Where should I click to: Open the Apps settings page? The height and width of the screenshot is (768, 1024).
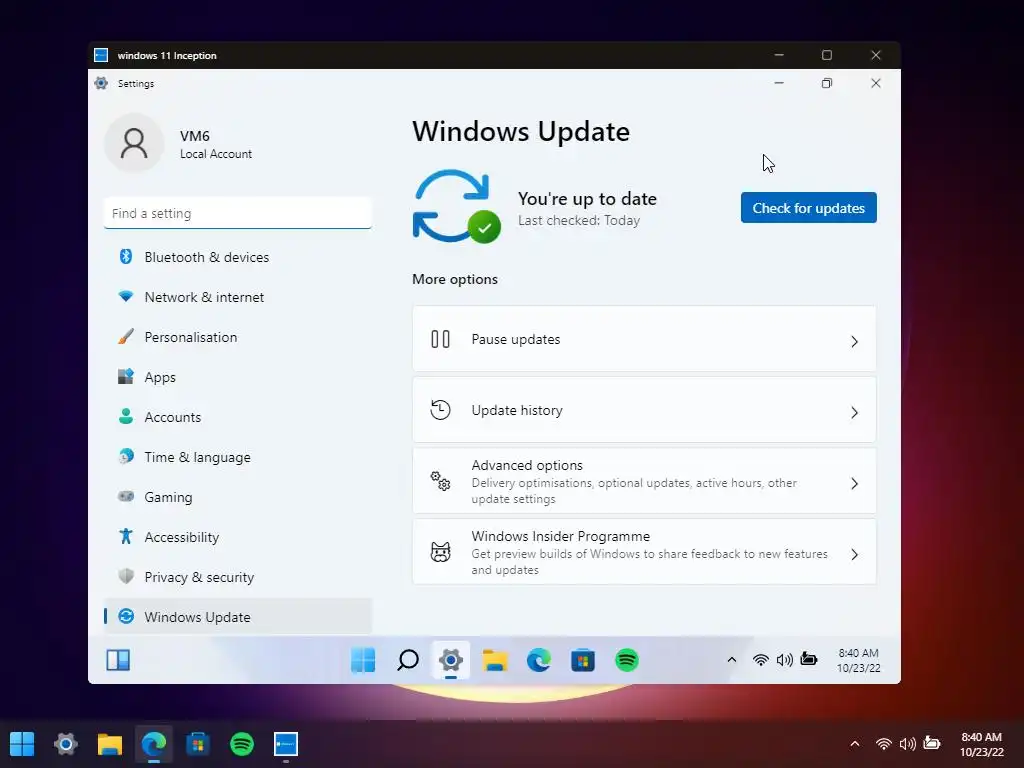point(238,377)
